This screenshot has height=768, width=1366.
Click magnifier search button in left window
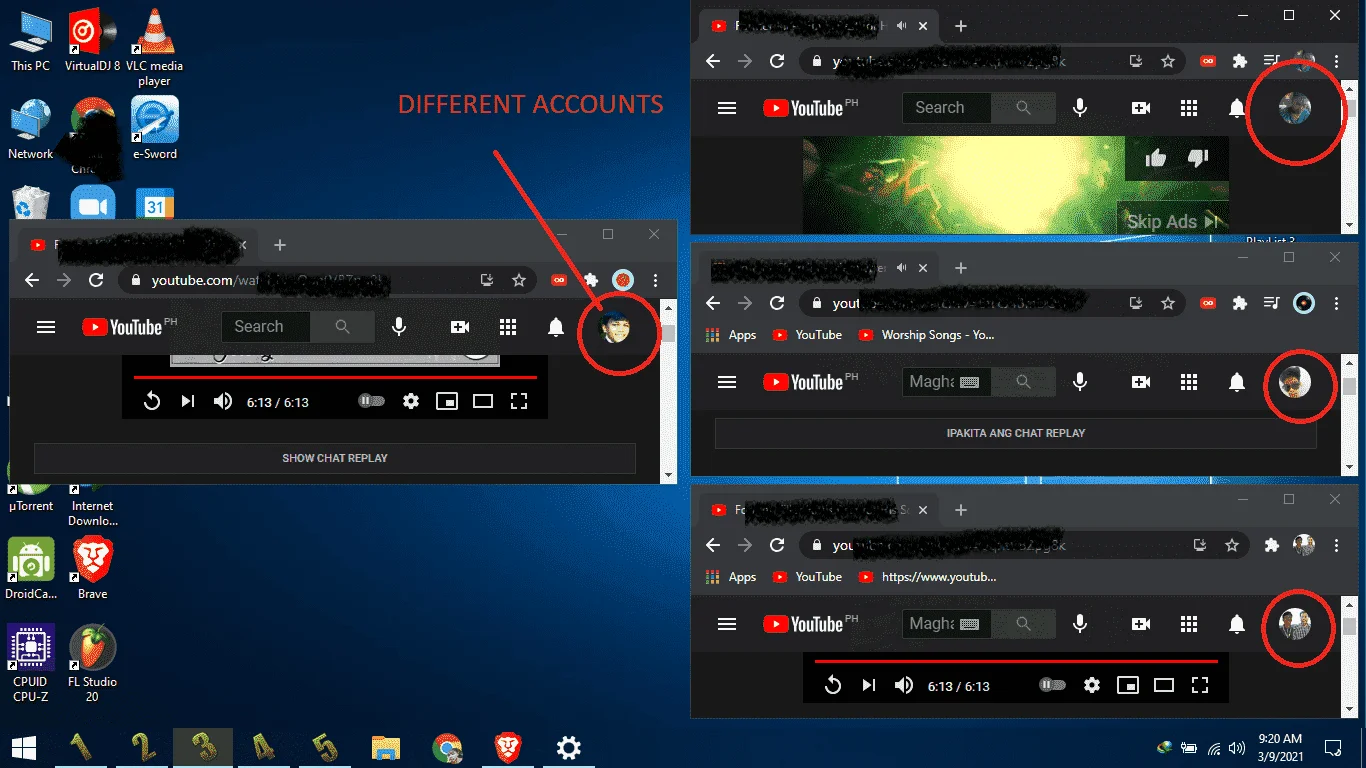tap(343, 327)
